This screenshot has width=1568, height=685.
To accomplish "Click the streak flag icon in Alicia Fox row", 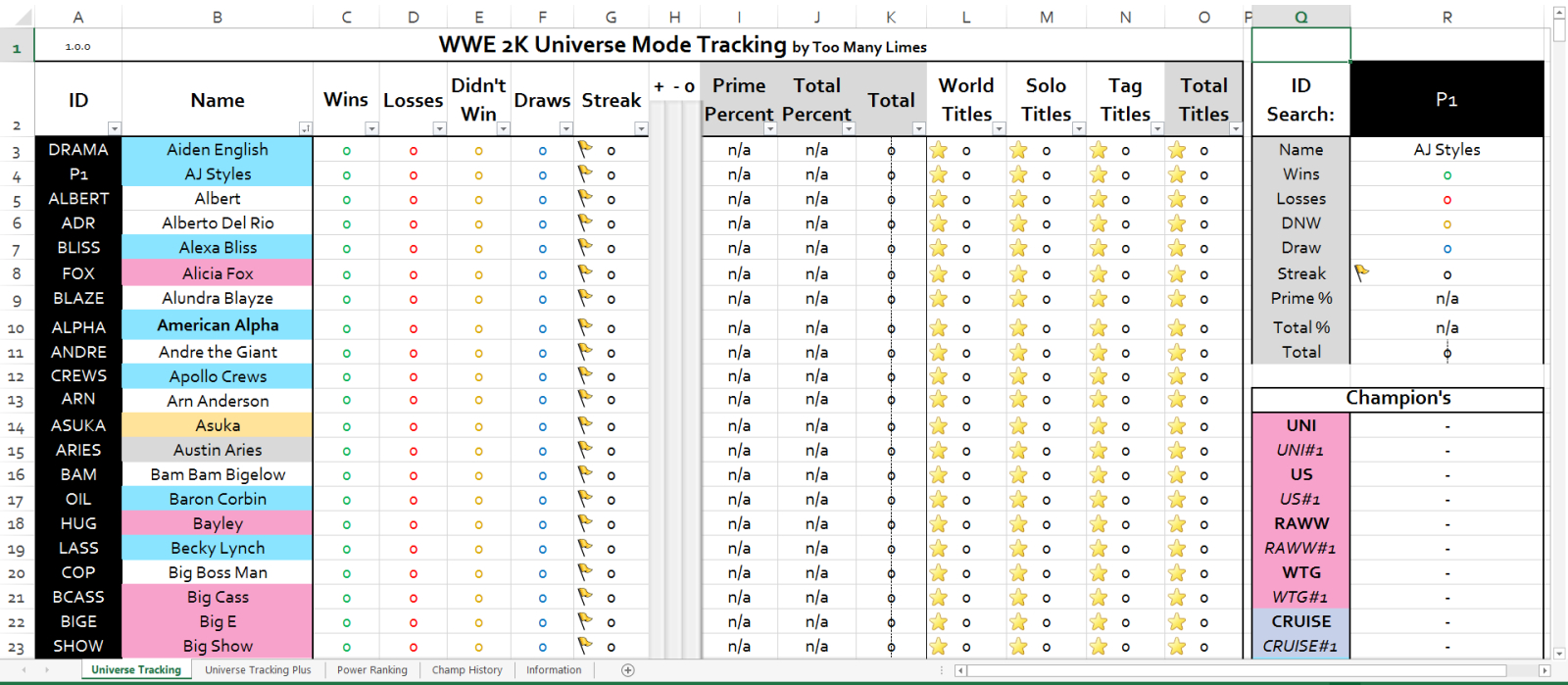I will click(x=585, y=272).
